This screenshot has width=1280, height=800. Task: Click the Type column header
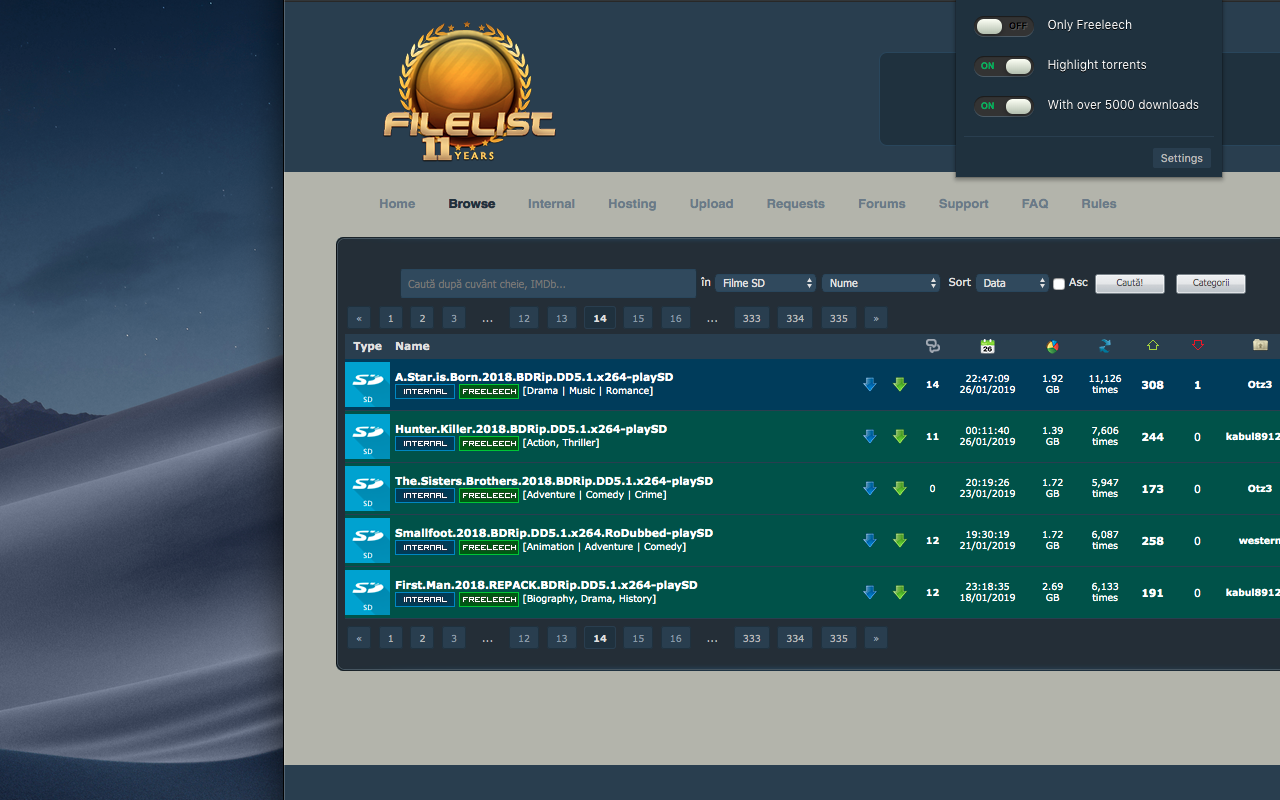(367, 346)
